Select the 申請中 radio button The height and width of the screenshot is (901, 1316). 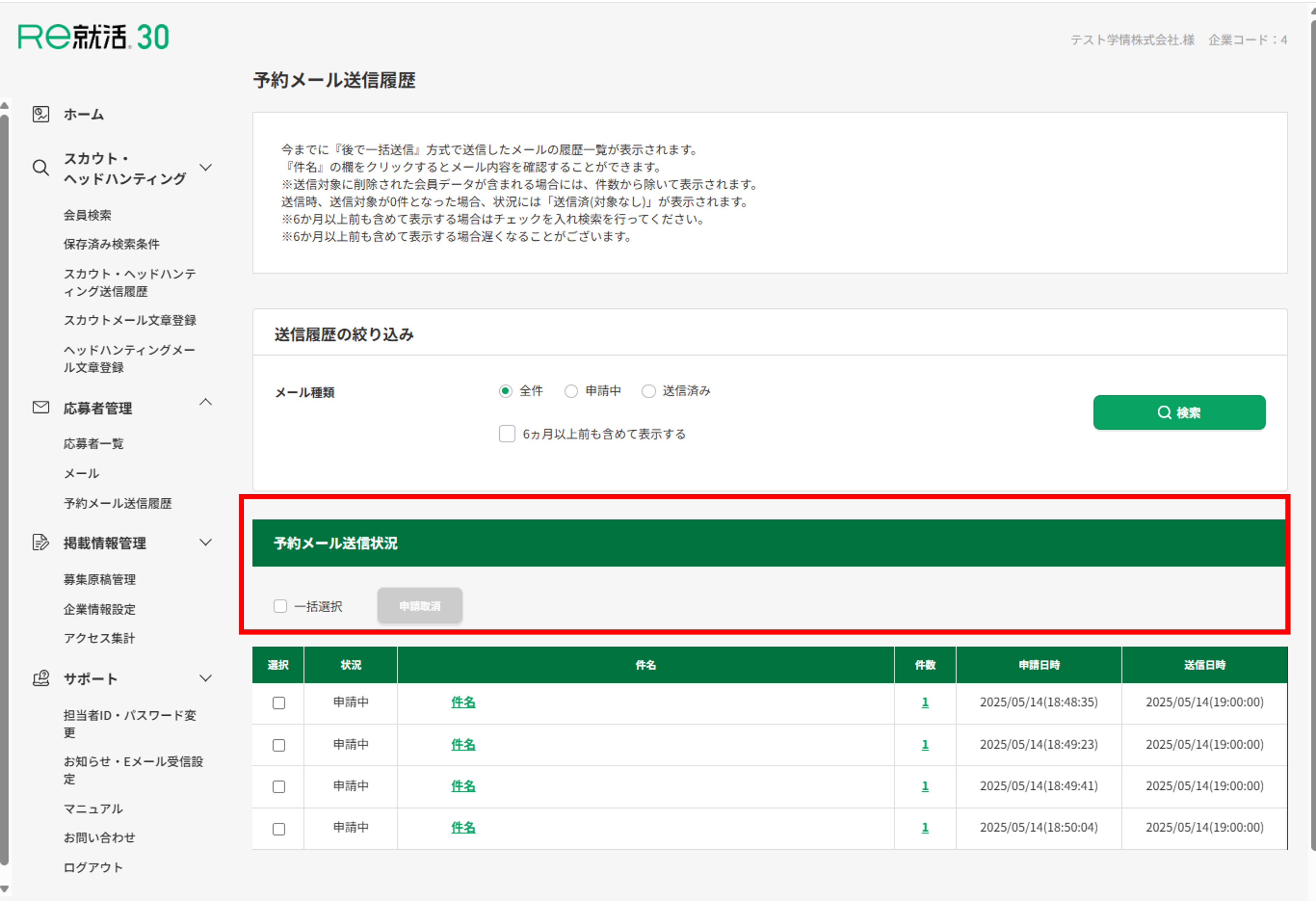coord(571,391)
